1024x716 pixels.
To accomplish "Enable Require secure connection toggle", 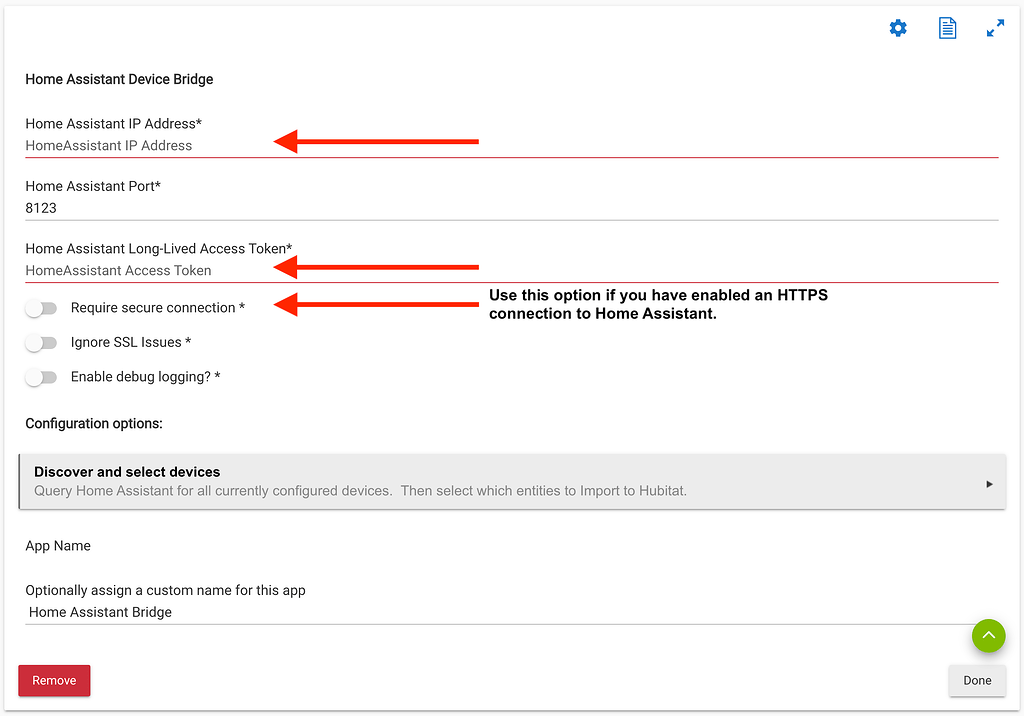I will [x=41, y=308].
